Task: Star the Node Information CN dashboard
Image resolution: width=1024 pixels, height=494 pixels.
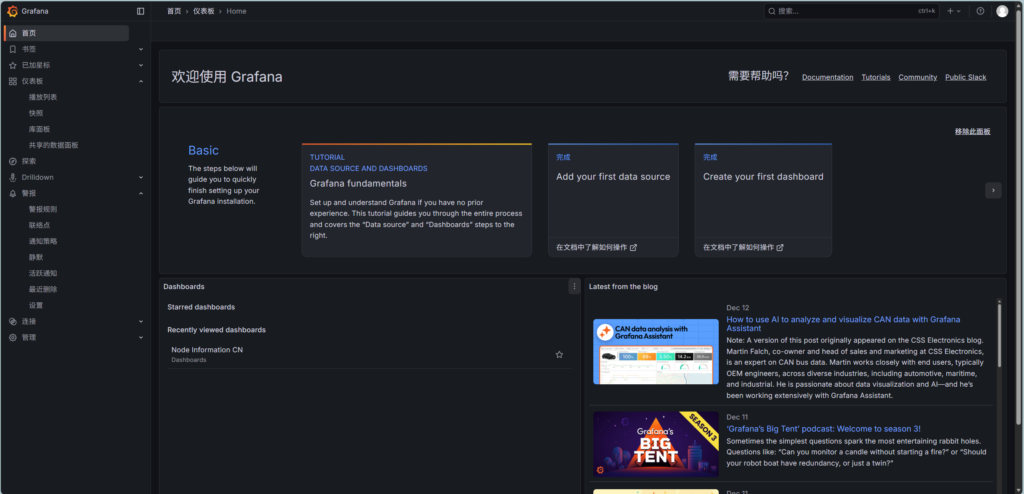Action: [x=559, y=354]
